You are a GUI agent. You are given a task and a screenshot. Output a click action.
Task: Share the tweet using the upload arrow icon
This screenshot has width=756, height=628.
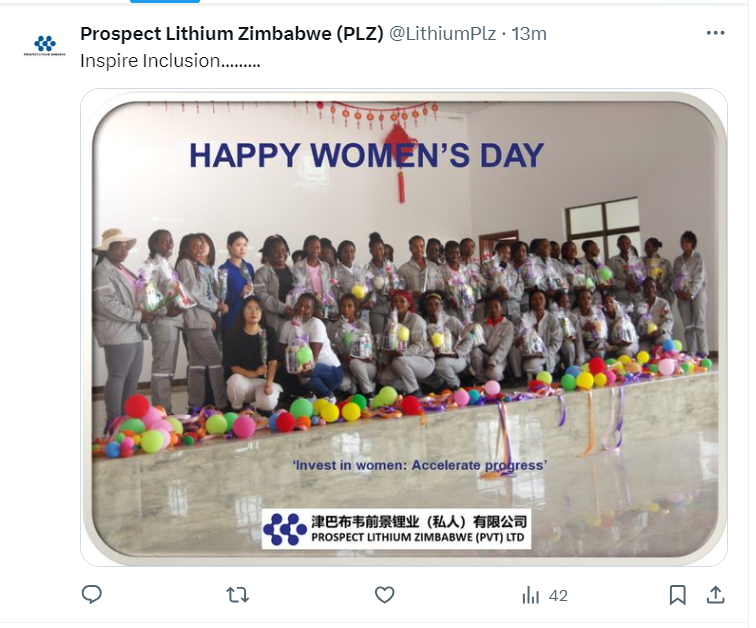click(x=716, y=595)
